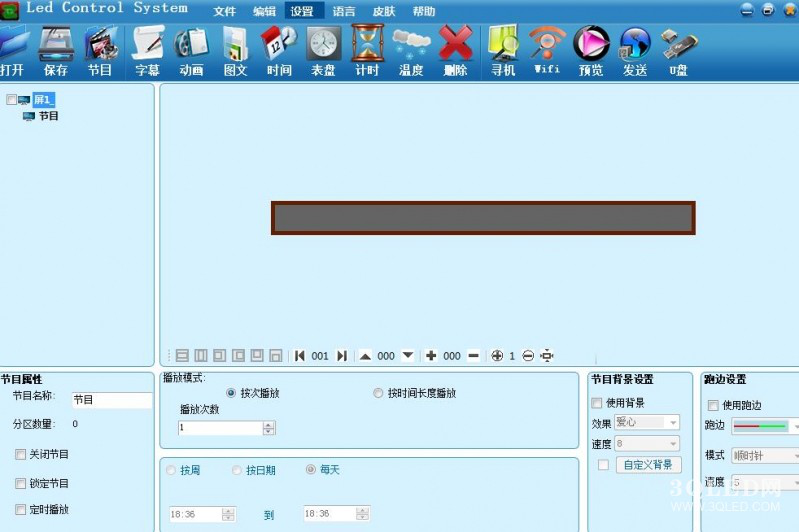Open 跑边 border style dropdown

click(x=765, y=426)
